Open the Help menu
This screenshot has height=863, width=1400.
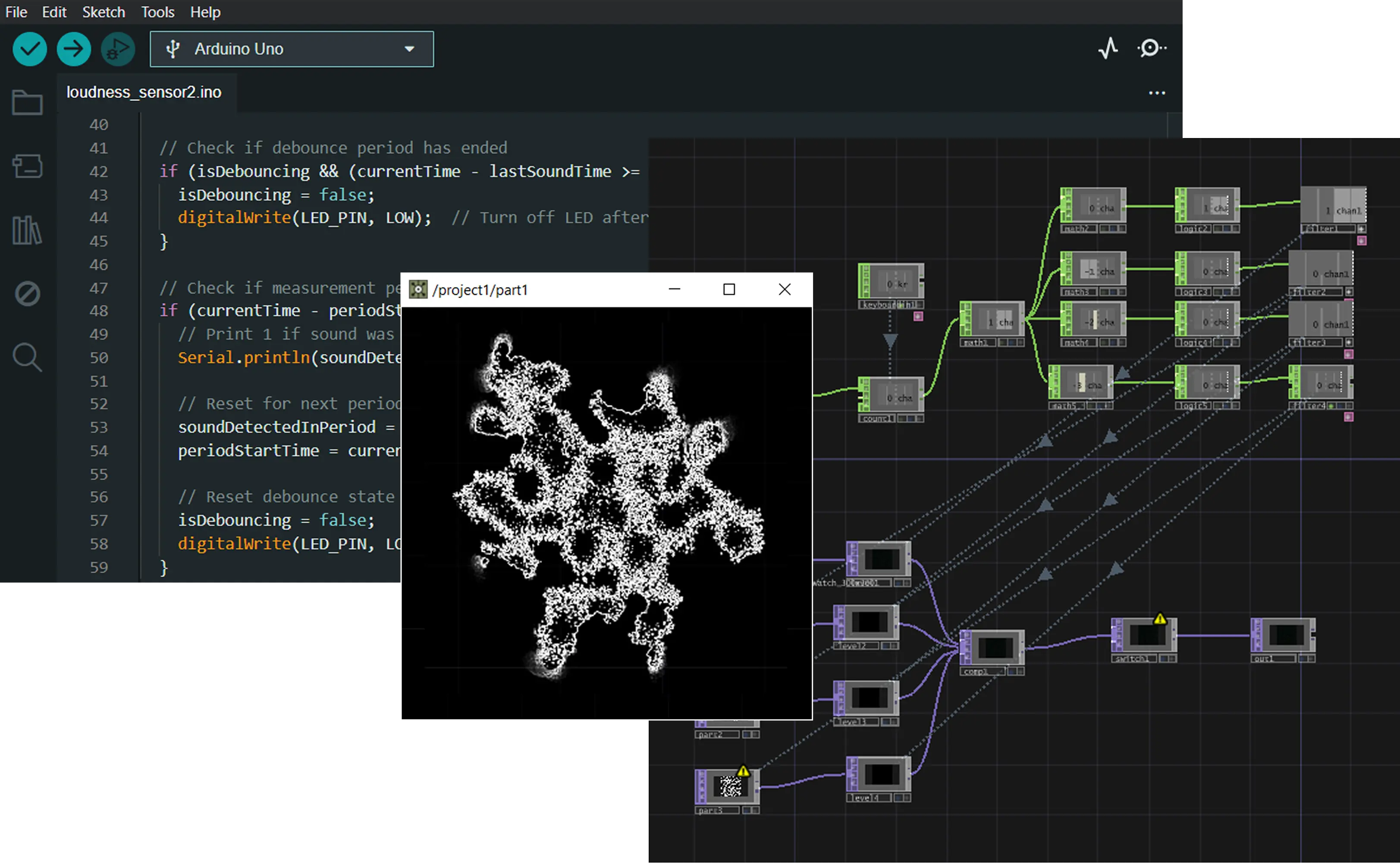point(205,12)
